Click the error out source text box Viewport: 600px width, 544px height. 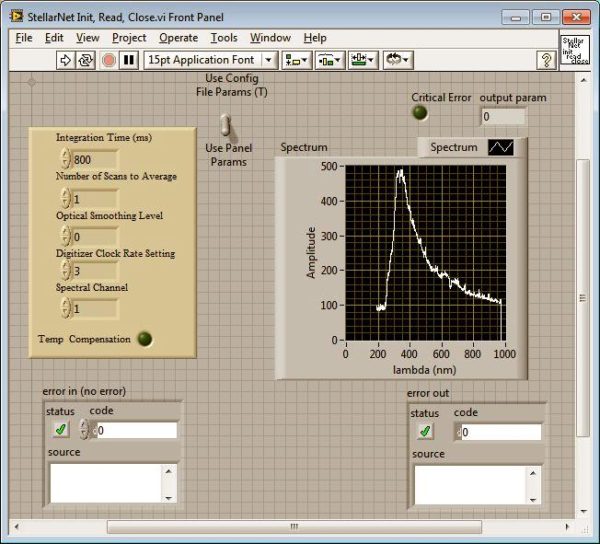click(x=470, y=485)
